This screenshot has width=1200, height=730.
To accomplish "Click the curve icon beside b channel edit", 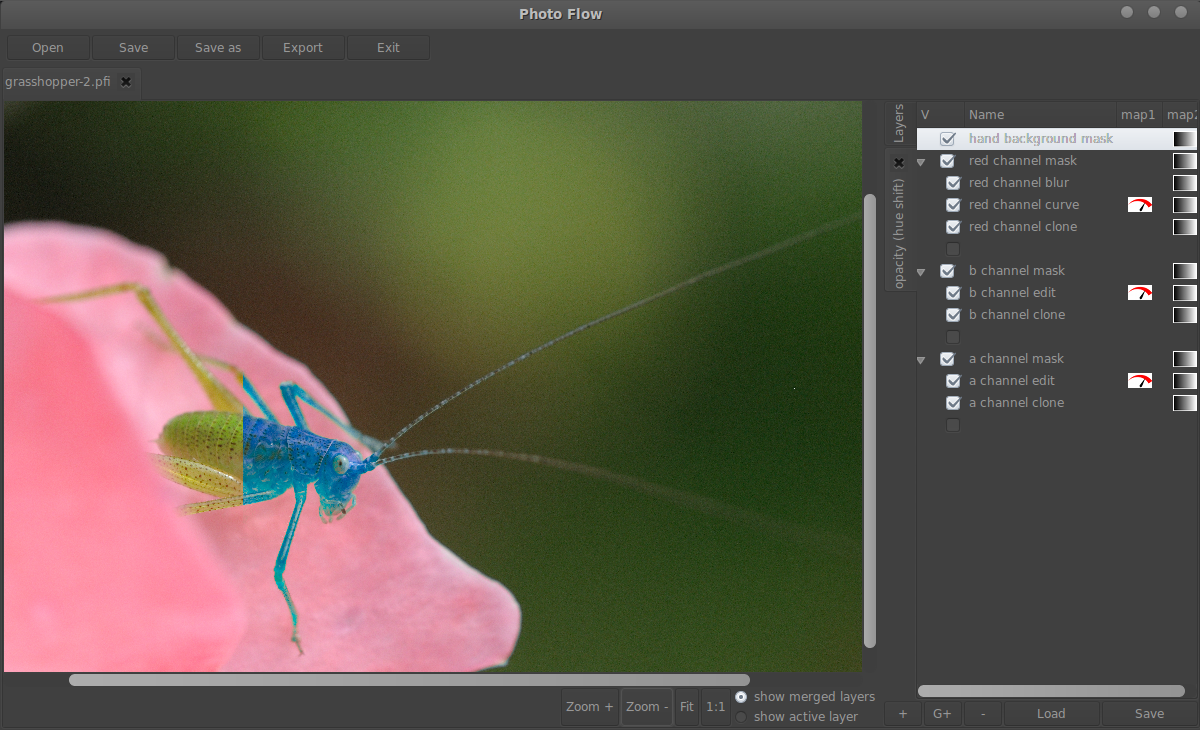I will [x=1142, y=292].
